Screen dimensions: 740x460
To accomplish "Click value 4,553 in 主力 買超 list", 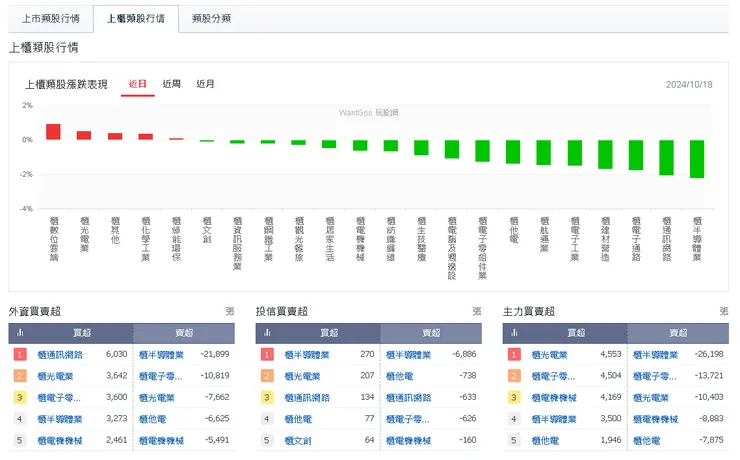I will (611, 354).
